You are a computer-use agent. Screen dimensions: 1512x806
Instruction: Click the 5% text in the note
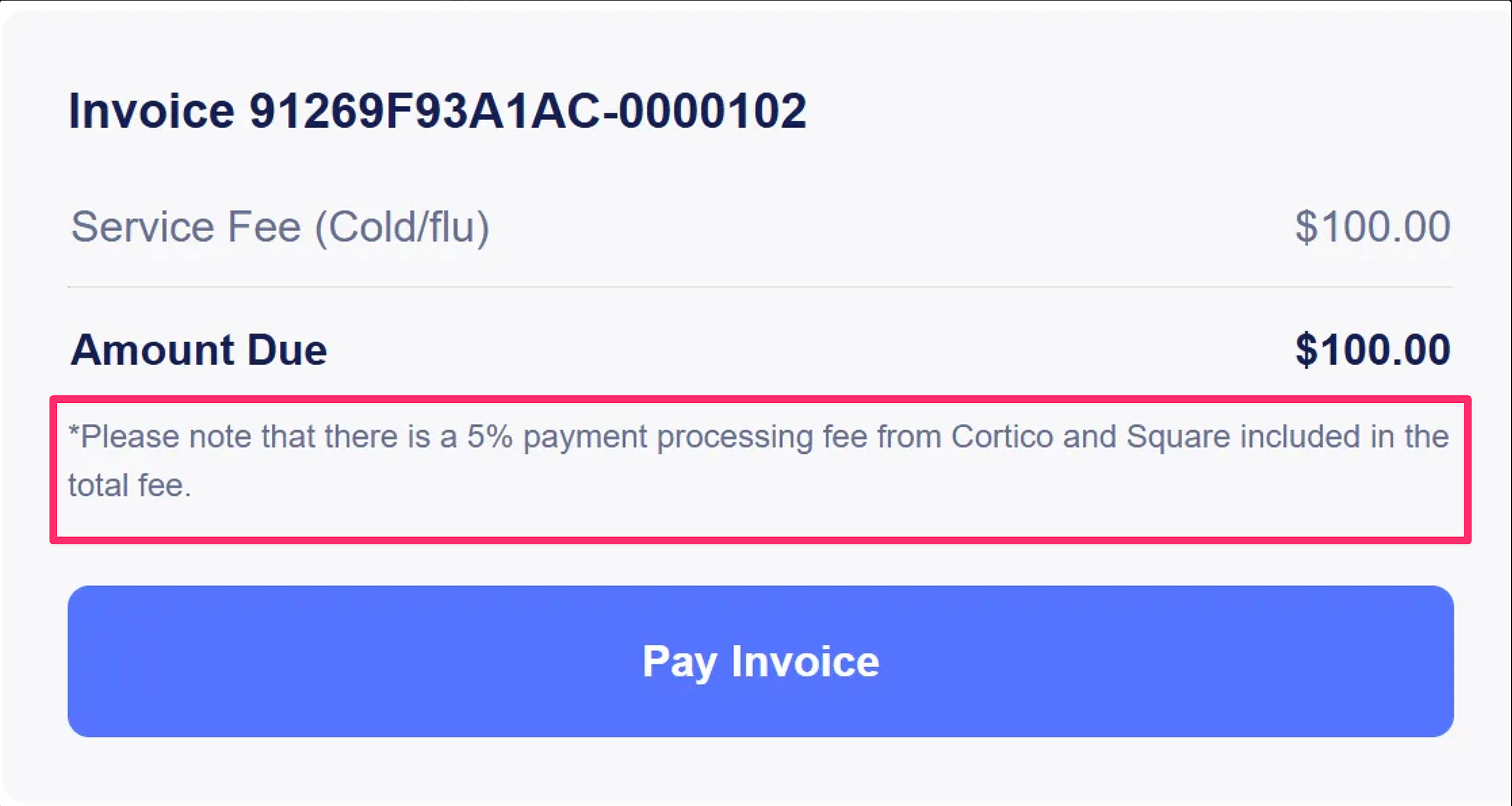point(490,437)
